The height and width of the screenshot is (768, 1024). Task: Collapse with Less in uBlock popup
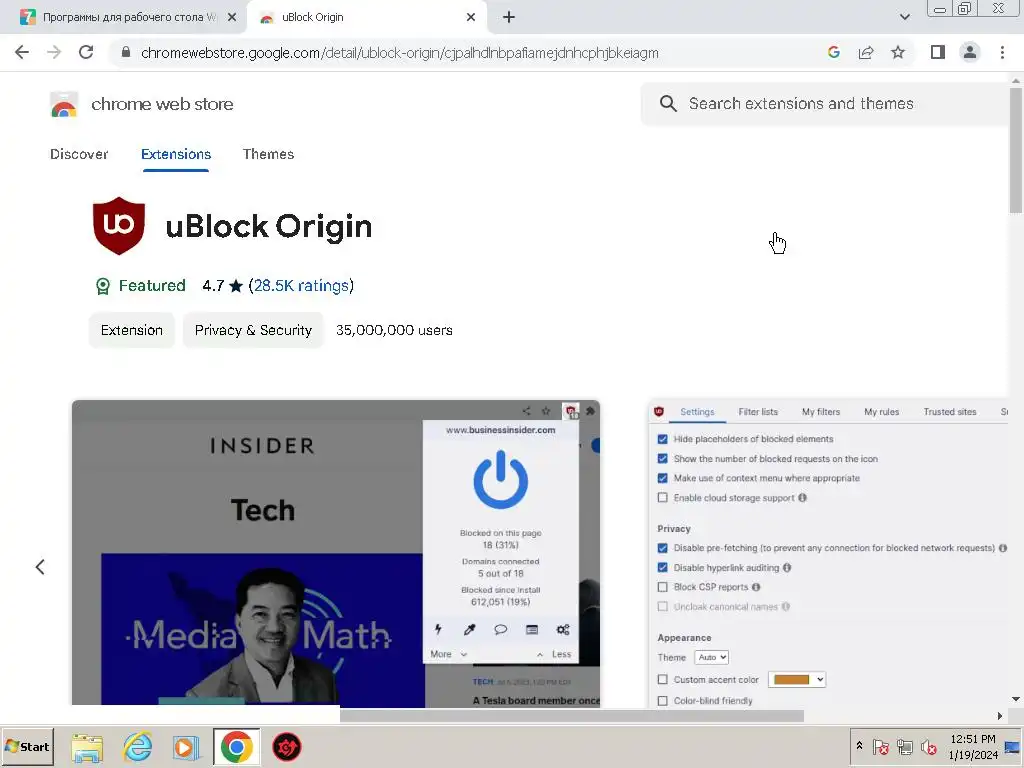(x=554, y=654)
